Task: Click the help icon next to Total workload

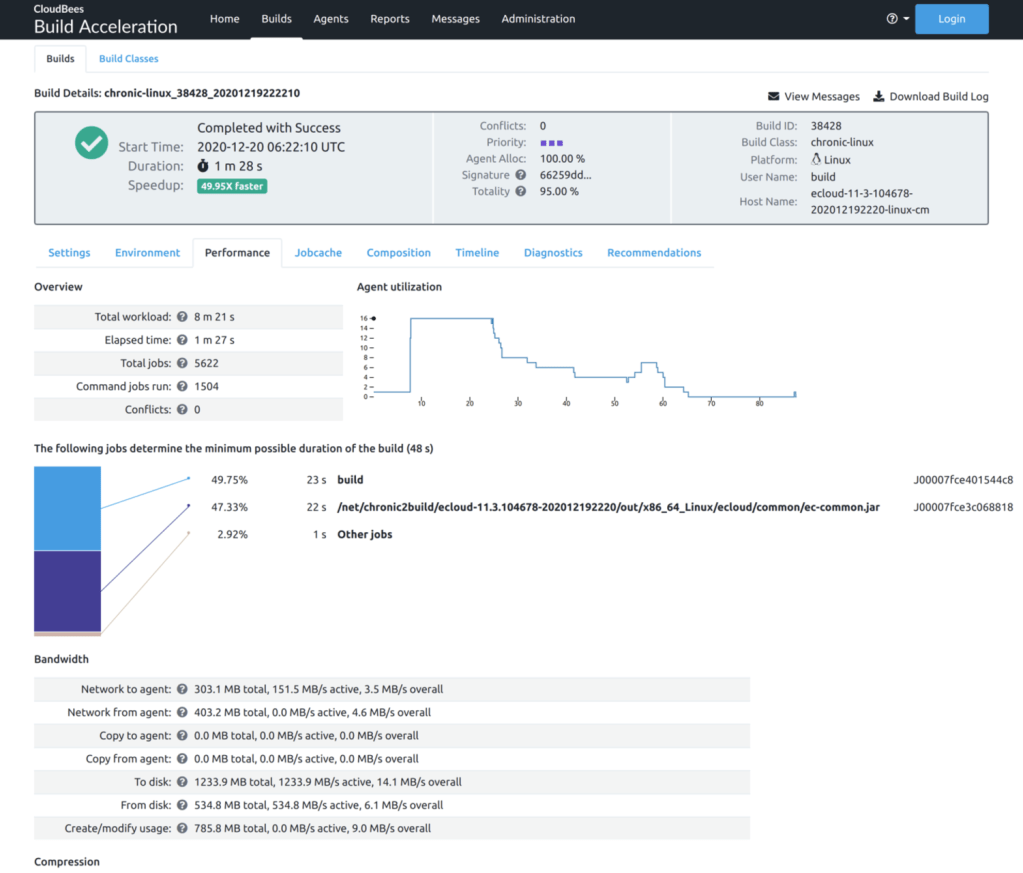Action: pyautogui.click(x=183, y=317)
